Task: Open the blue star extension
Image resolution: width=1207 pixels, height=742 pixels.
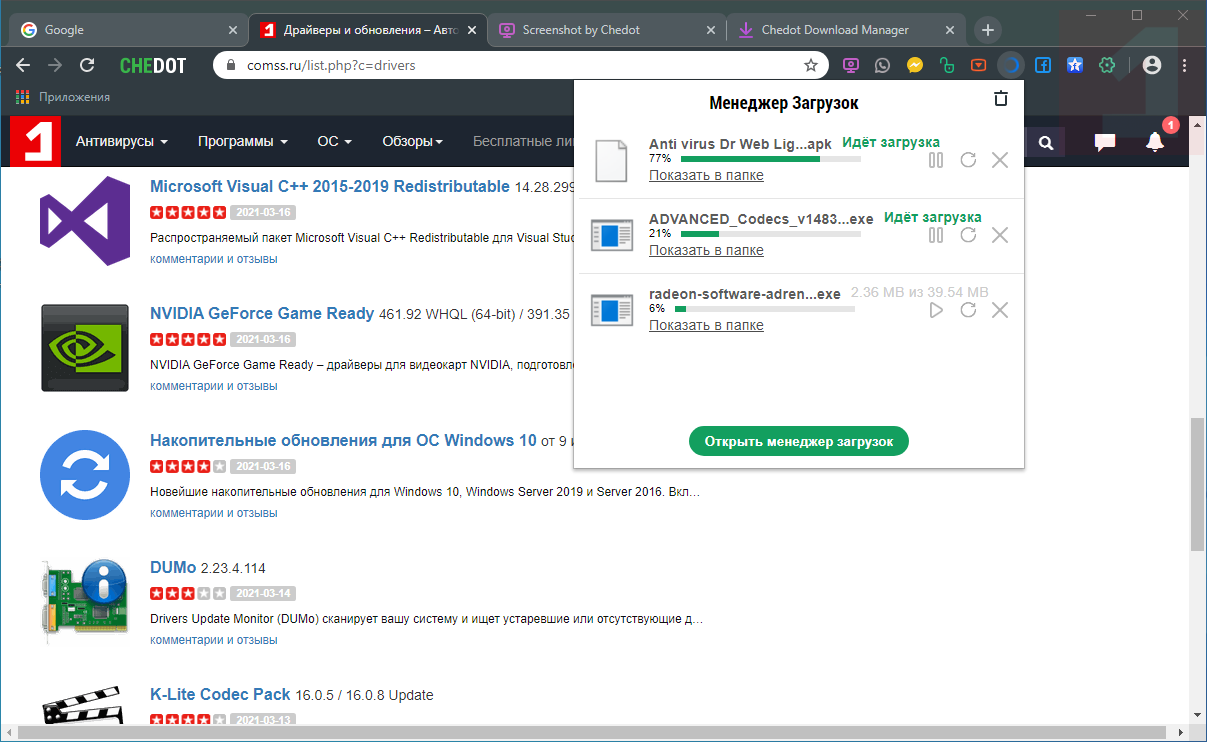Action: (1075, 65)
